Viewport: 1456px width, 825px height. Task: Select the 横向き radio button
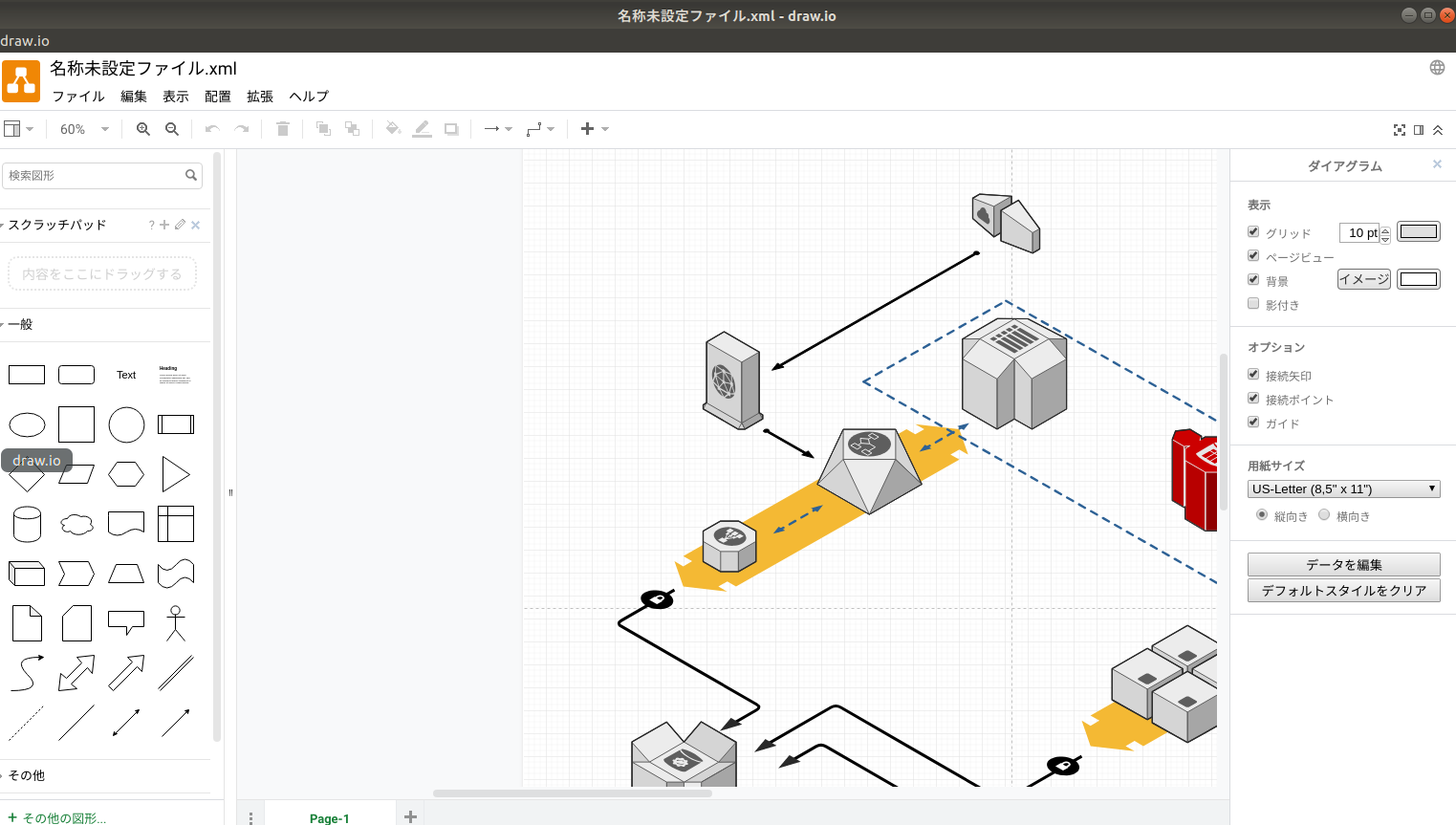click(x=1324, y=514)
